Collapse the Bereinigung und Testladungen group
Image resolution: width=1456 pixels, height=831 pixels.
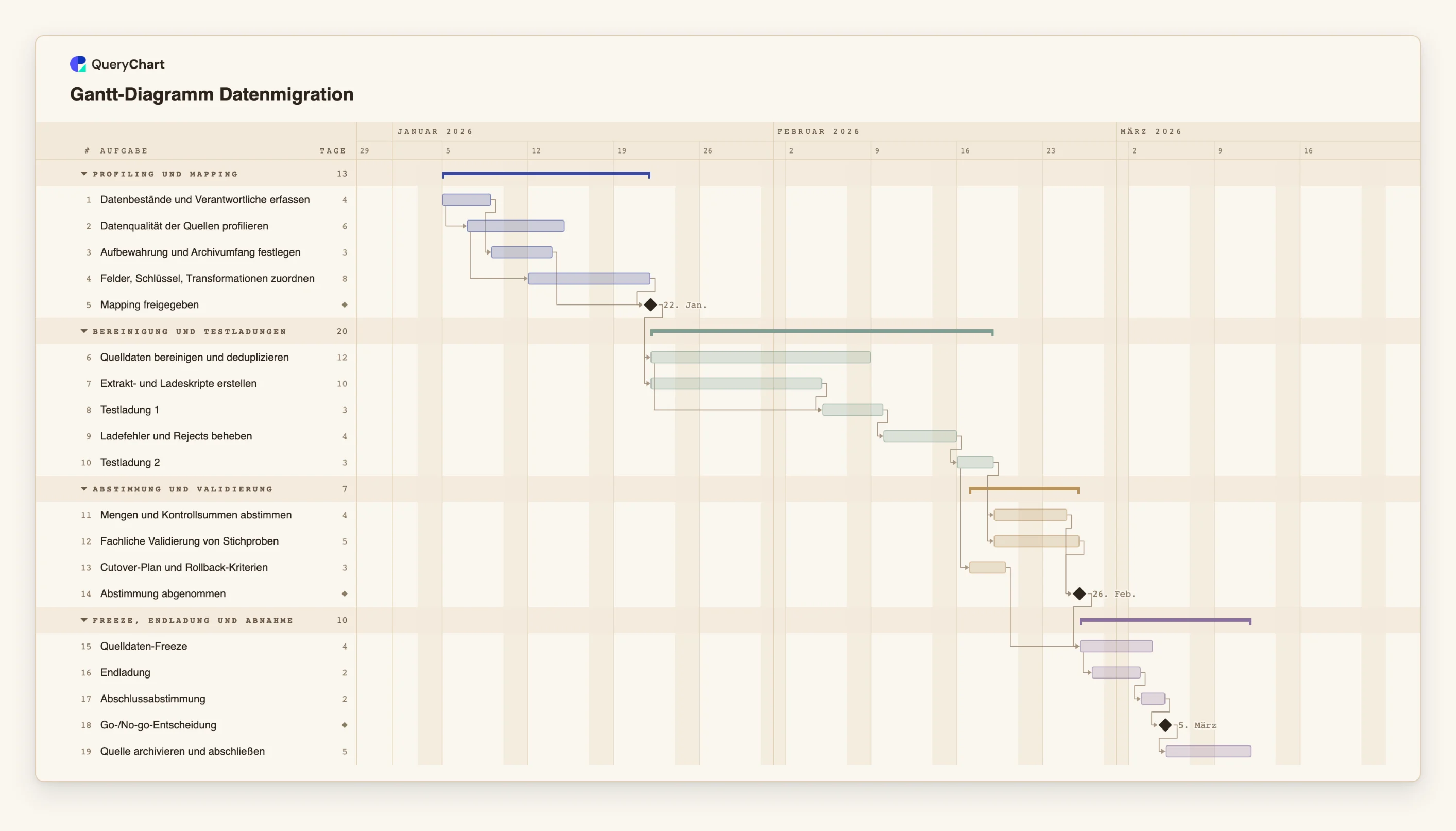(84, 331)
